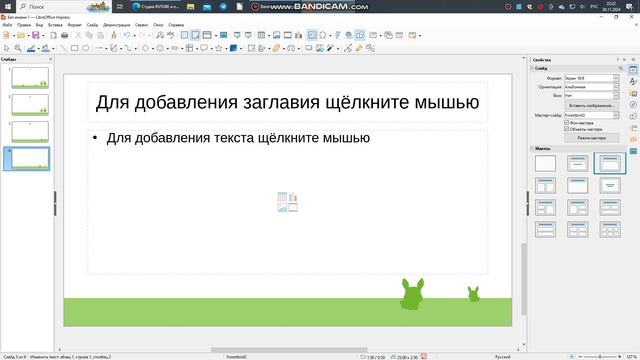Viewport: 640px width, 360px height.
Task: Open the Styles deck in sidebar
Action: tap(633, 82)
